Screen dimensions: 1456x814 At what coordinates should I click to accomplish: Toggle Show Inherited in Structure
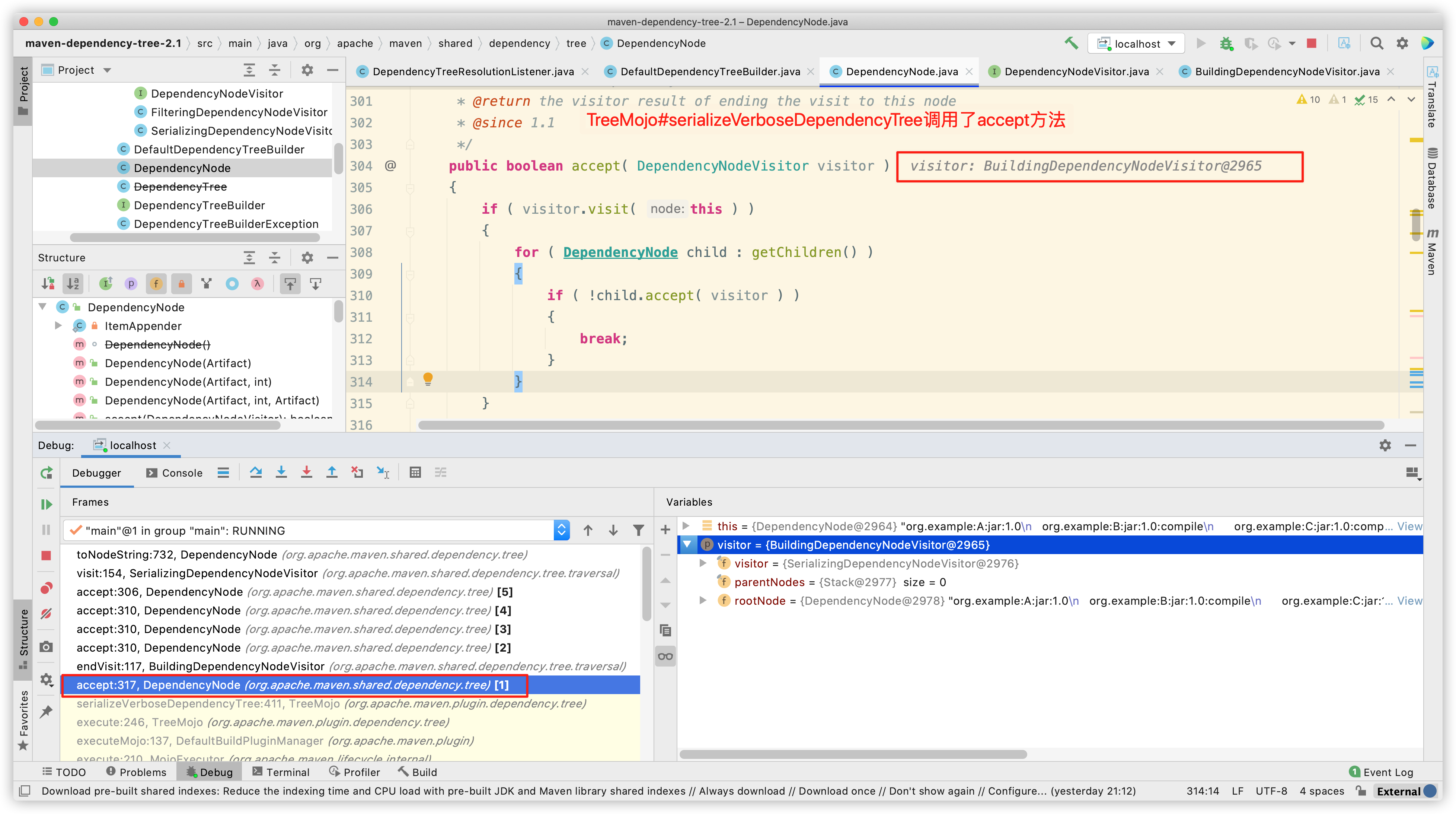click(x=106, y=283)
